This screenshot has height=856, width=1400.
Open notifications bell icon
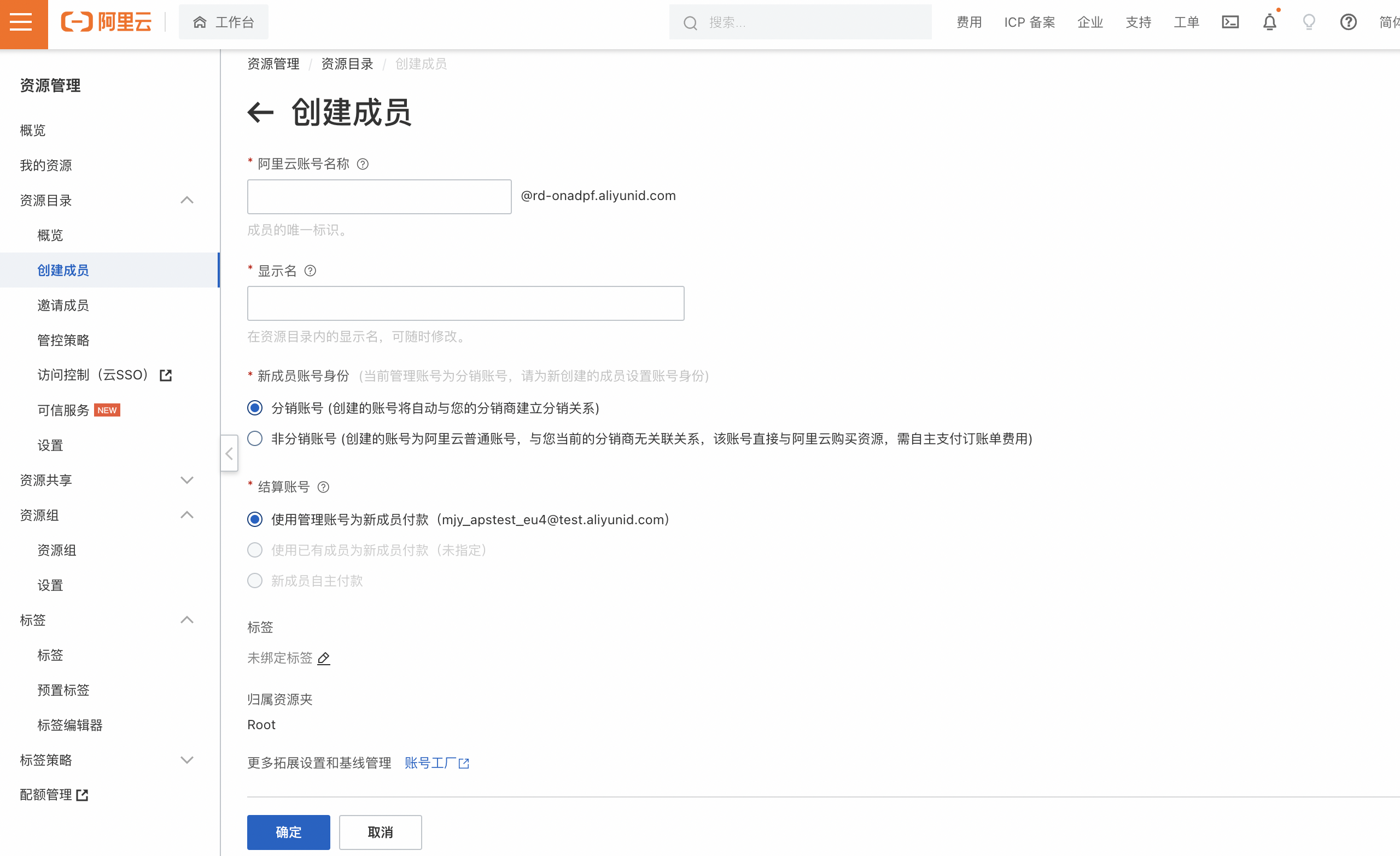pos(1269,22)
